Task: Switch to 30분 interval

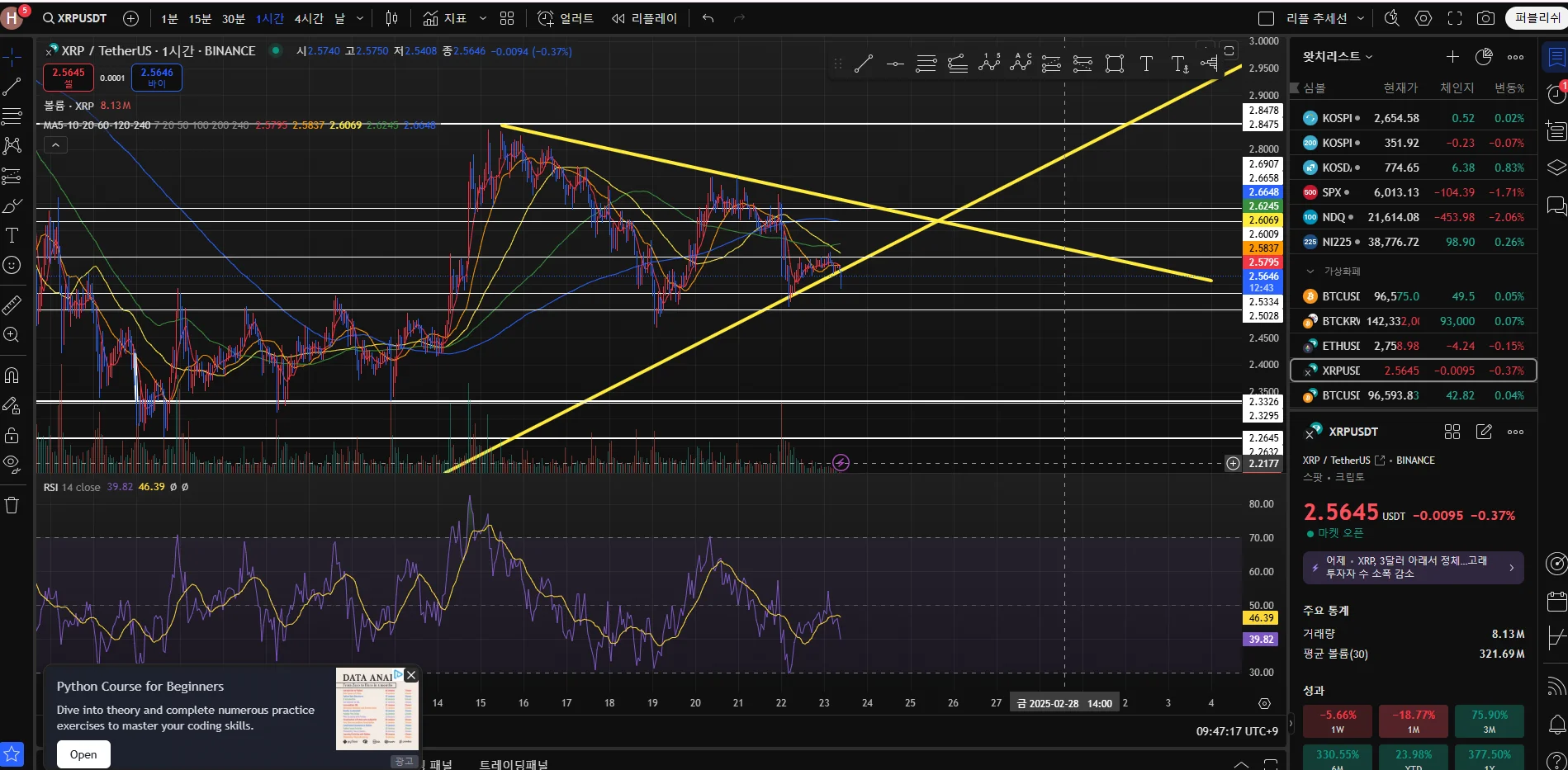Action: click(x=234, y=18)
